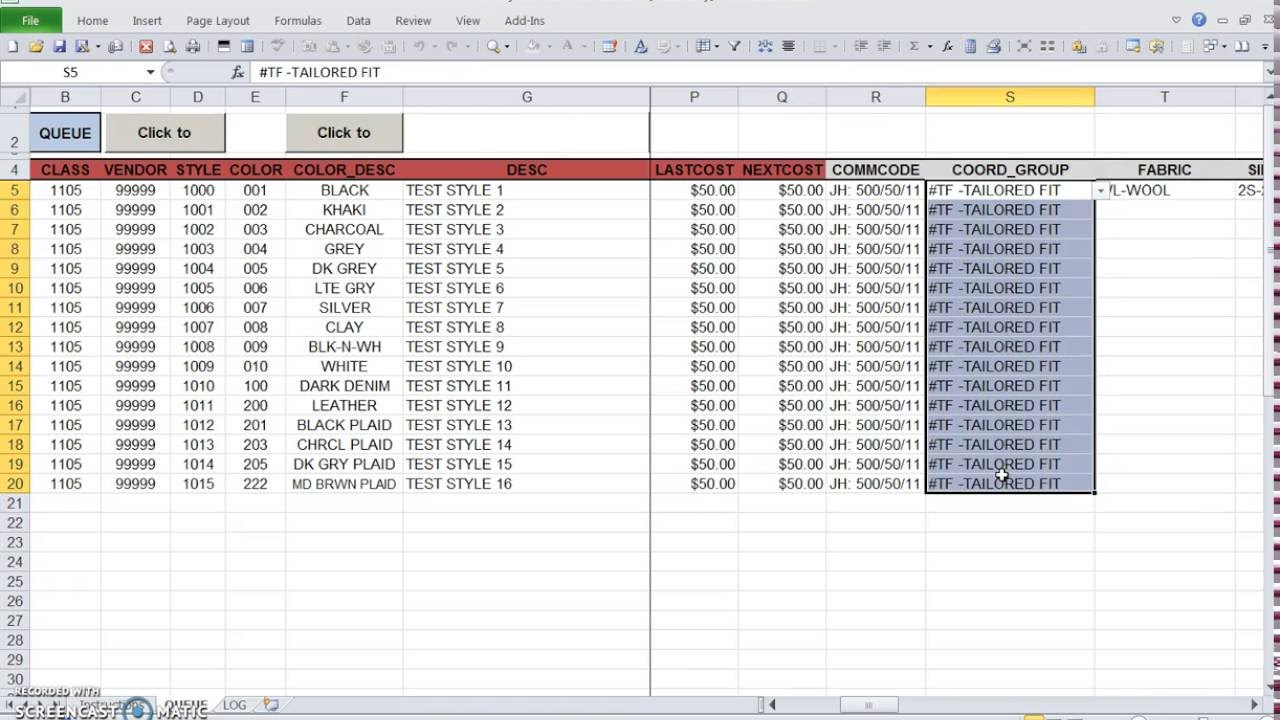Screen dimensions: 1280x720
Task: Open Excel Help question mark
Action: tap(1198, 20)
